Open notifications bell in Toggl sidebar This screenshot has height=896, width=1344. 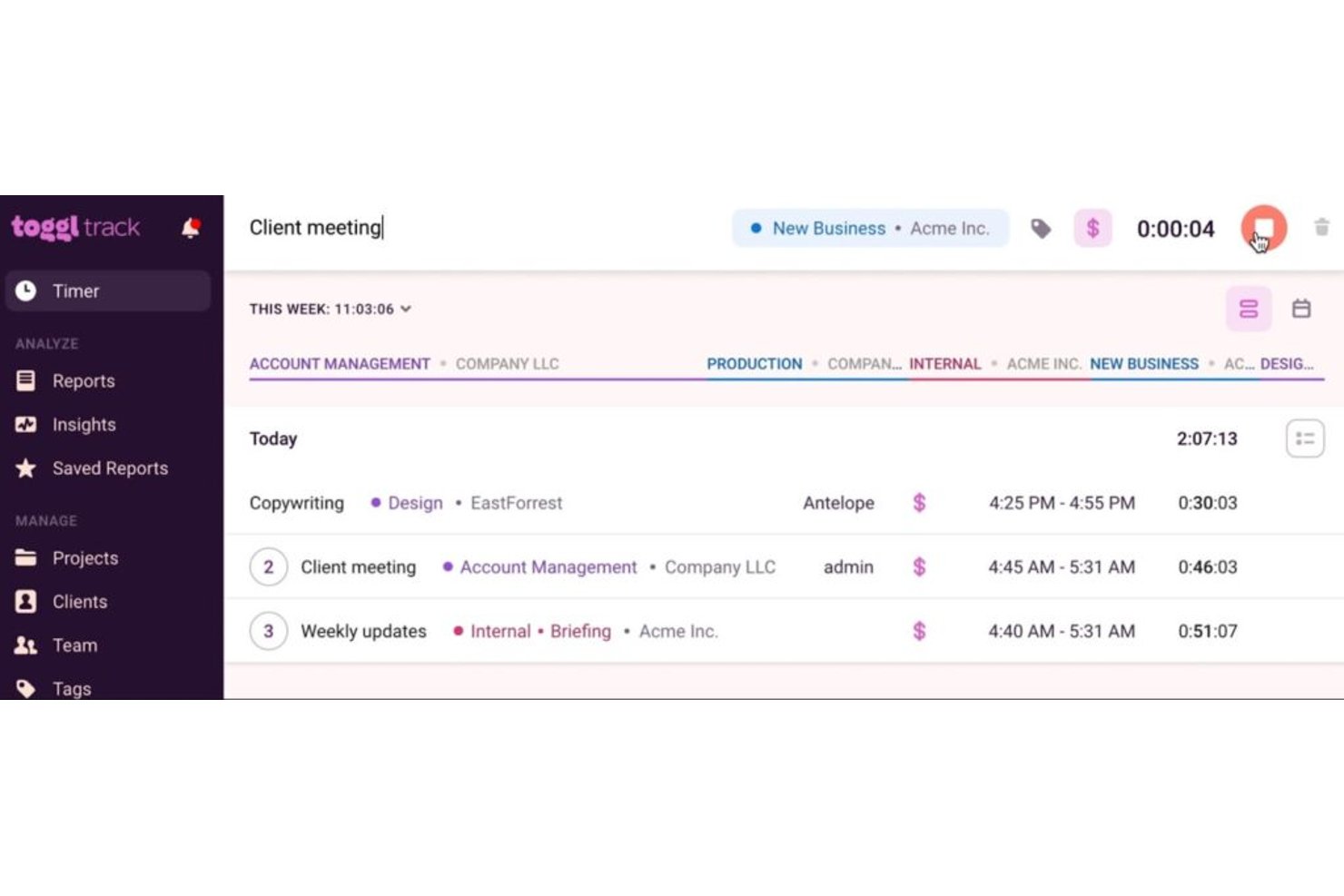coord(190,227)
